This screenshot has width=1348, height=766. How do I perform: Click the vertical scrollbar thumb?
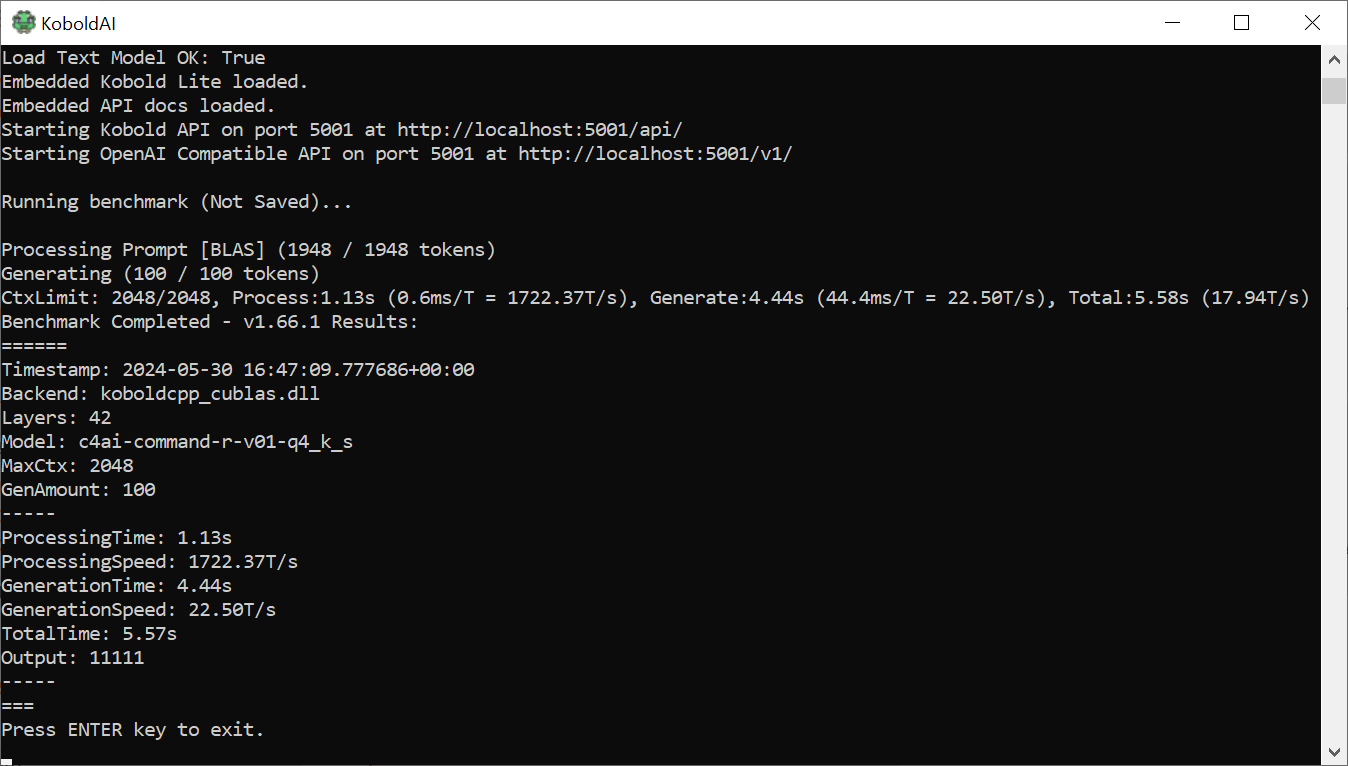[x=1334, y=91]
